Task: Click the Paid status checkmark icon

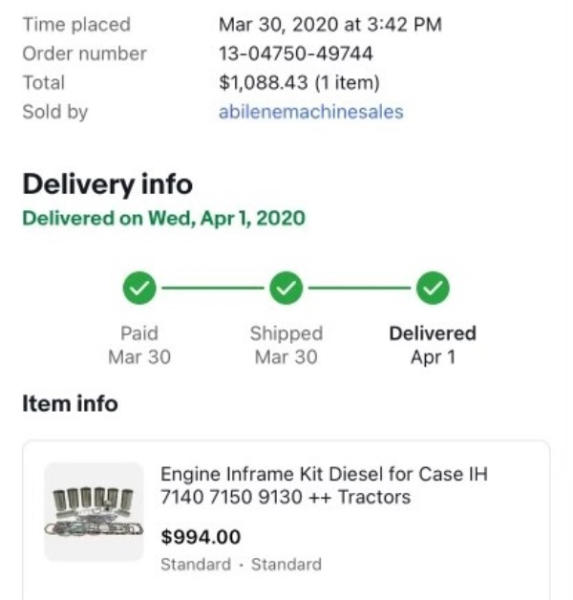Action: [139, 288]
